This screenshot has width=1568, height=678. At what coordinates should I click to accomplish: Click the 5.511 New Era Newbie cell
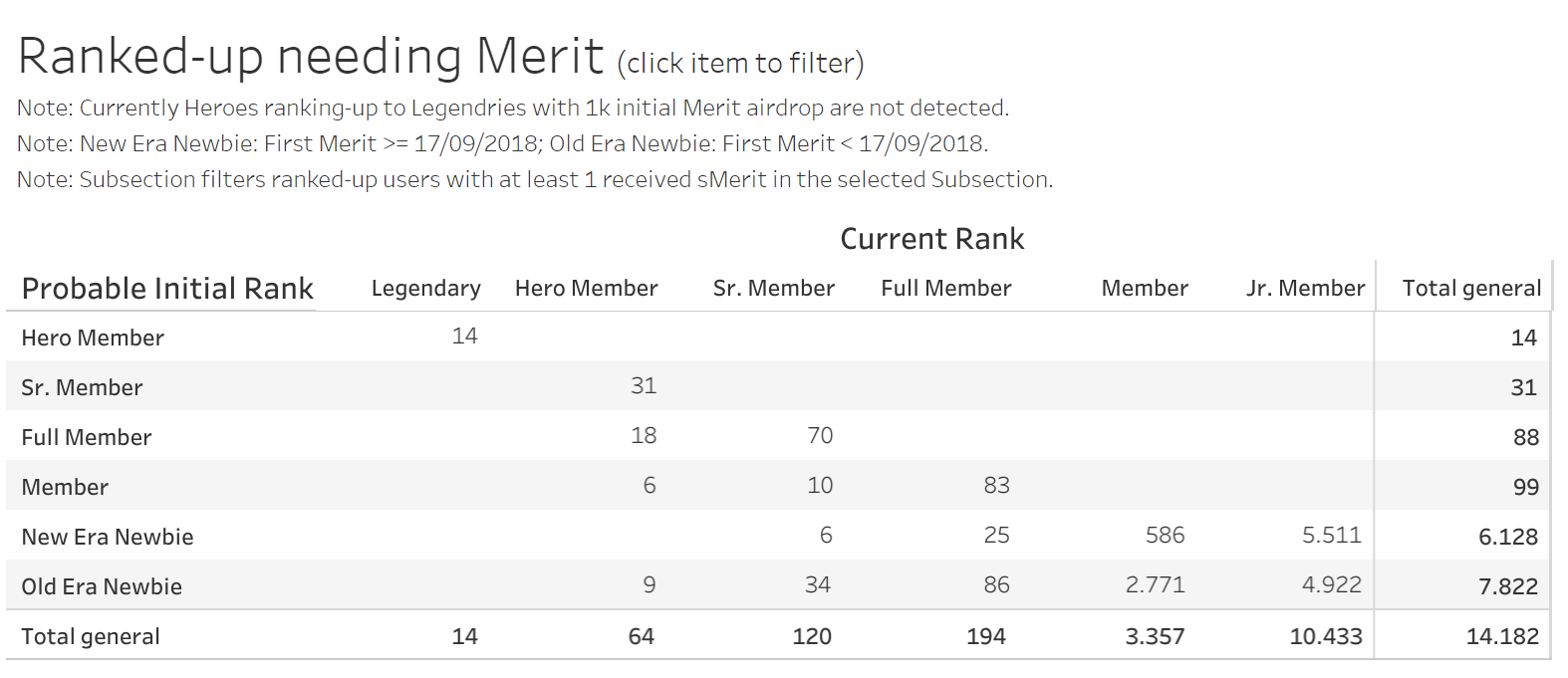pyautogui.click(x=1332, y=535)
